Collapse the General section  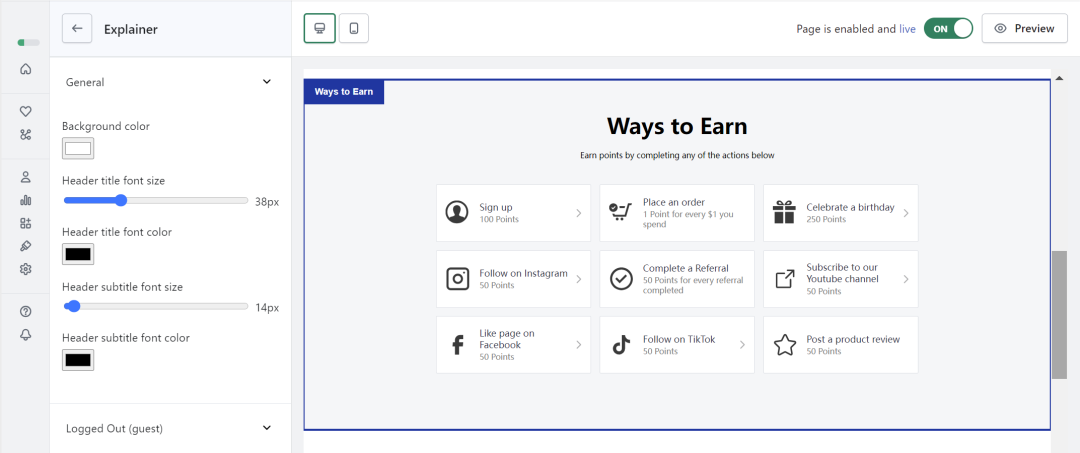pos(266,82)
